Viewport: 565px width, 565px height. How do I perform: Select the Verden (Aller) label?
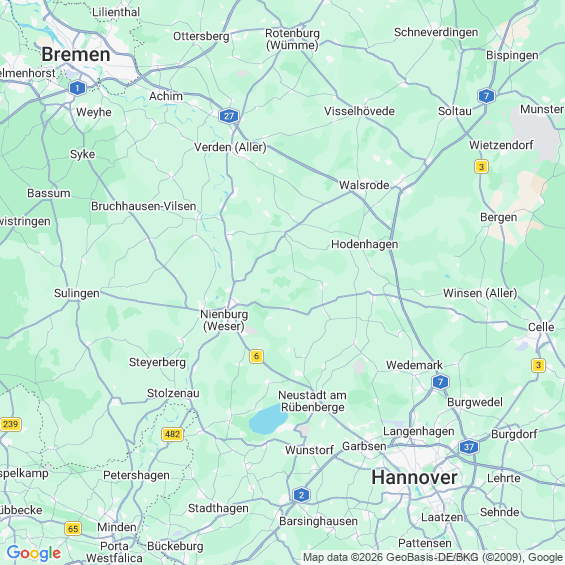(x=230, y=147)
